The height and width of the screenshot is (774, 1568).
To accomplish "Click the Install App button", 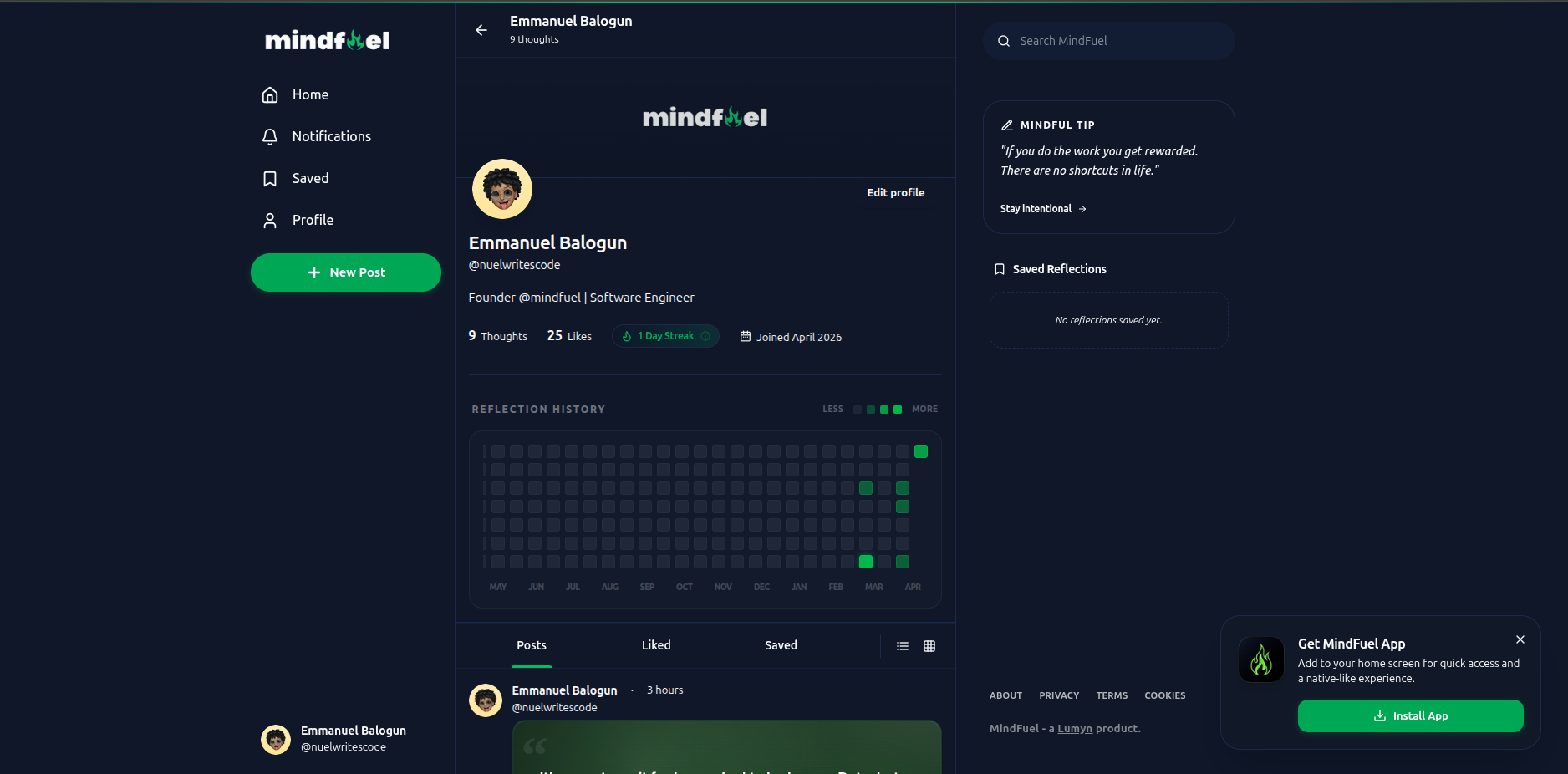I will point(1411,716).
